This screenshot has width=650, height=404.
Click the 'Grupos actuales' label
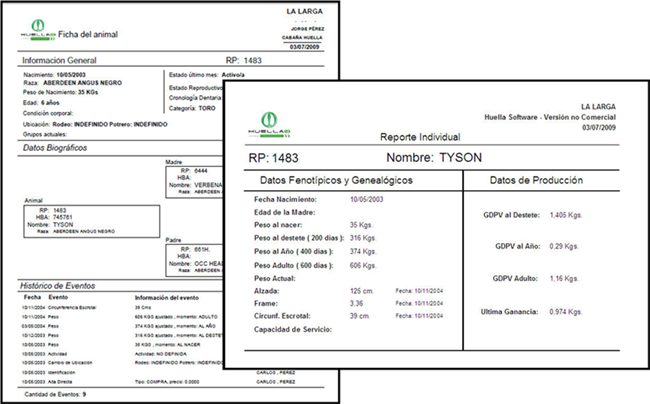pos(45,134)
